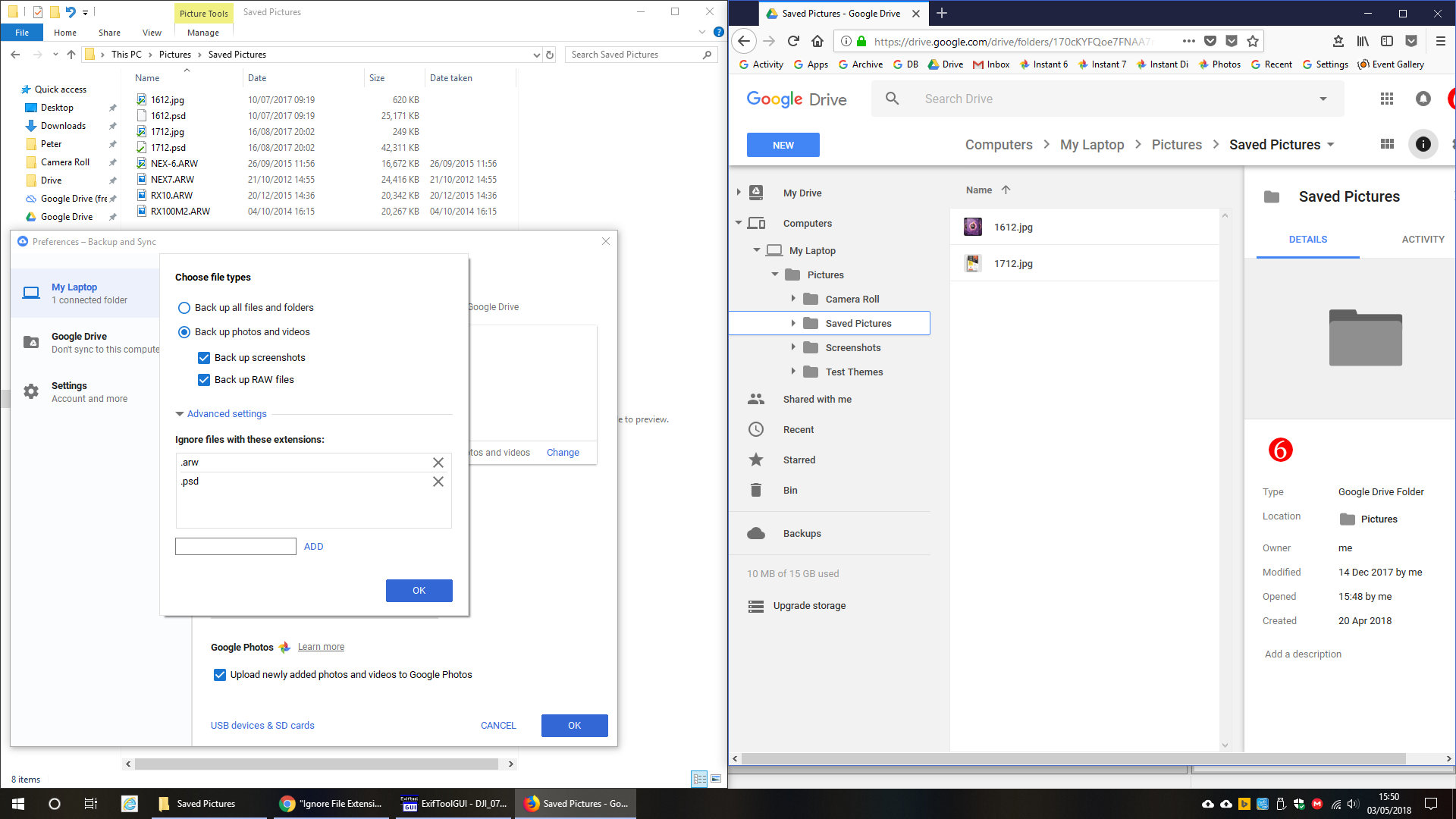Switch to the ACTIVITY tab
Viewport: 1456px width, 819px height.
[1422, 240]
